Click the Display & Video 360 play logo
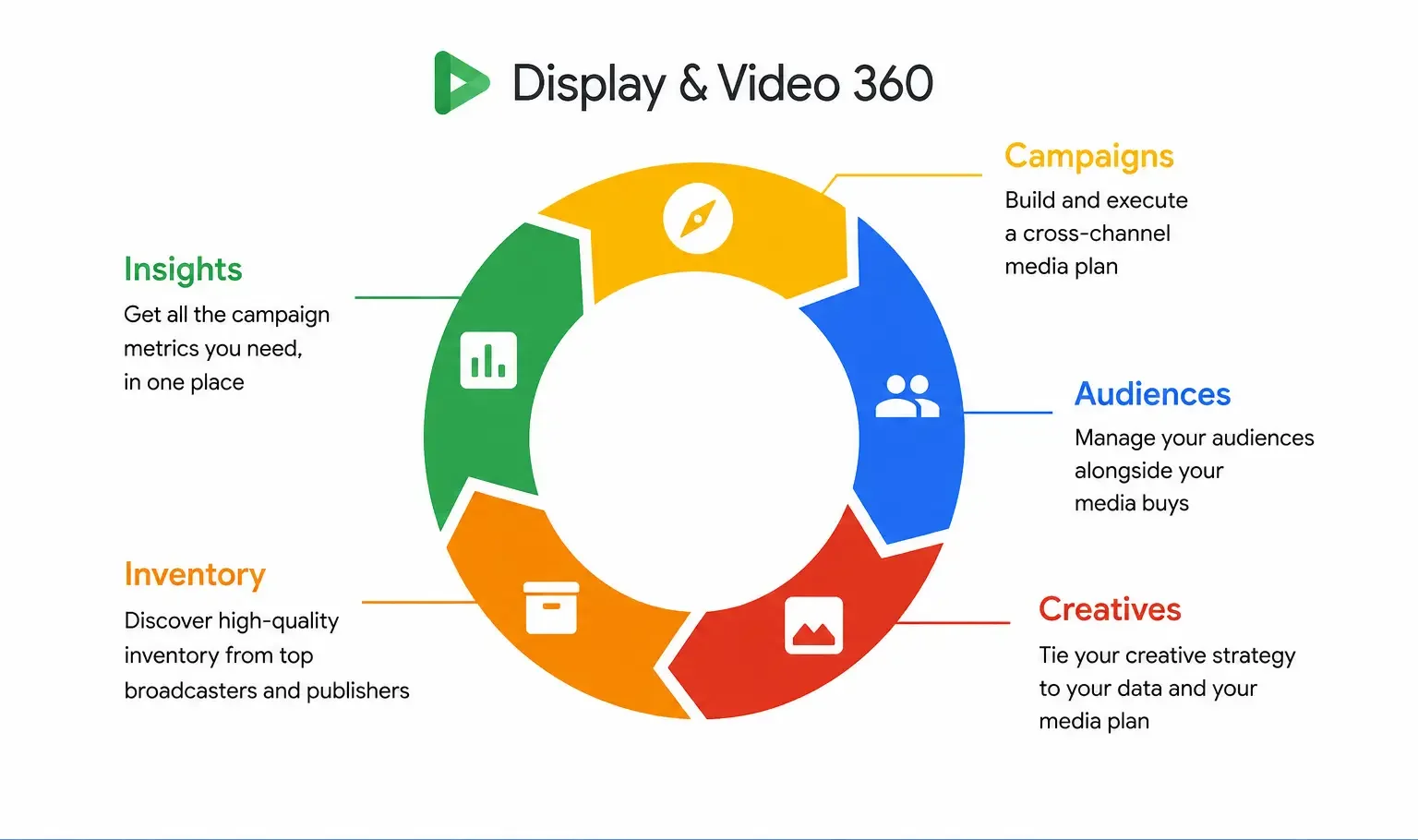Viewport: 1418px width, 840px height. pos(462,83)
